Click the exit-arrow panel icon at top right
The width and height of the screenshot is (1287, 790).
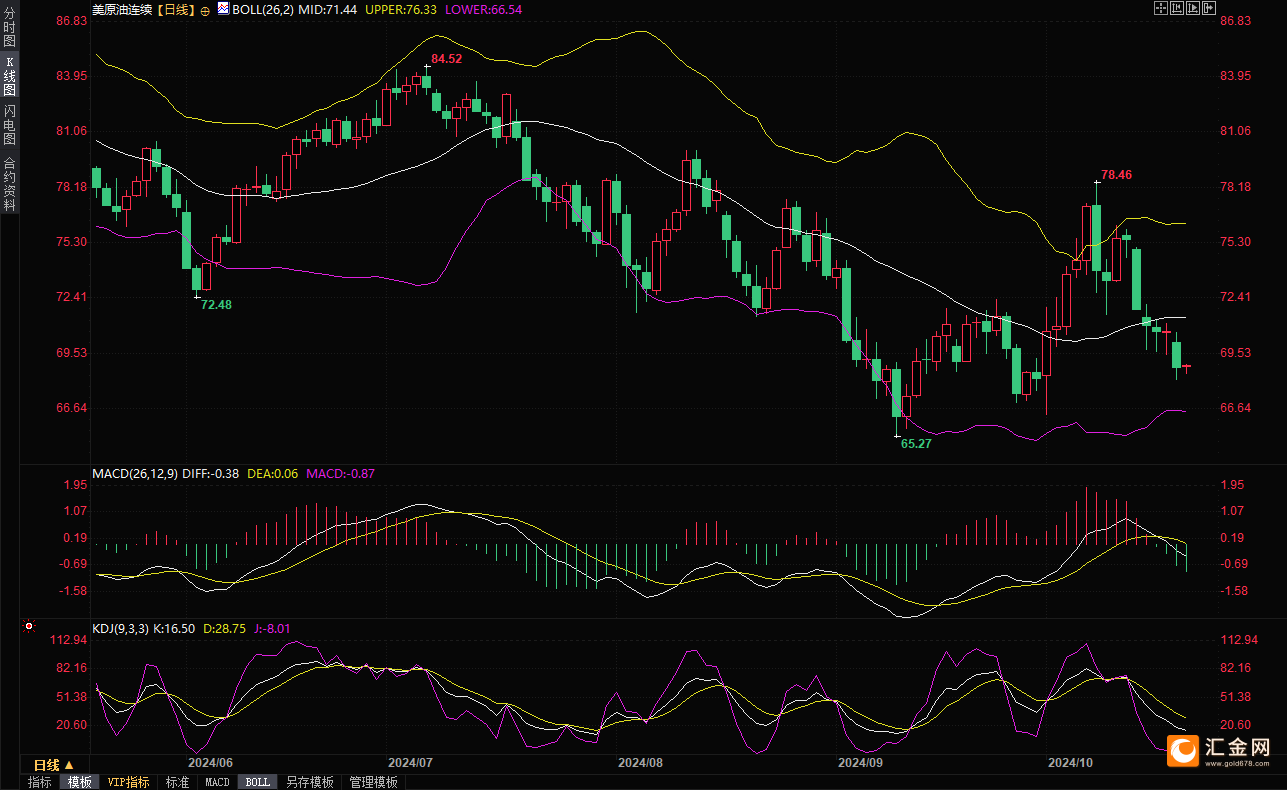point(1209,8)
